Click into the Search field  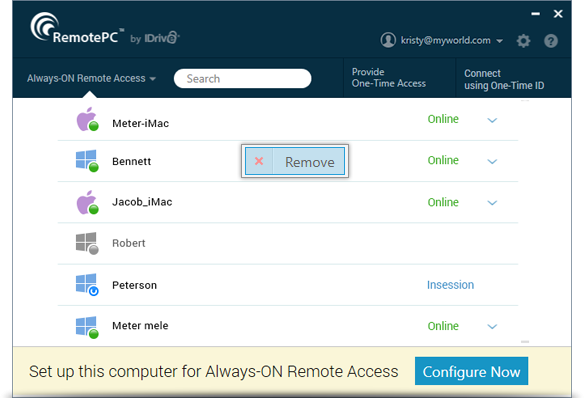coord(242,79)
